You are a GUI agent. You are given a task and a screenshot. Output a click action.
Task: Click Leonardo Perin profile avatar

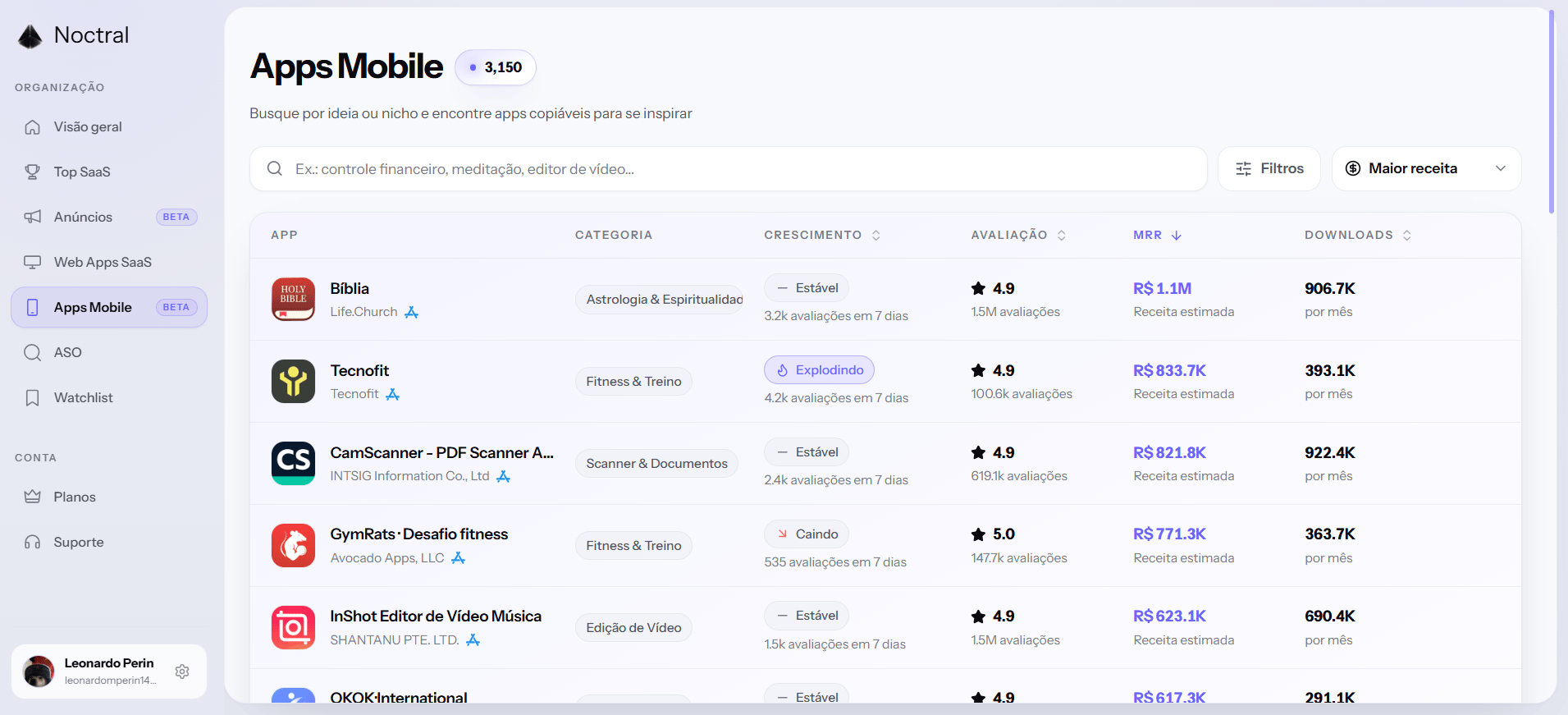point(39,671)
